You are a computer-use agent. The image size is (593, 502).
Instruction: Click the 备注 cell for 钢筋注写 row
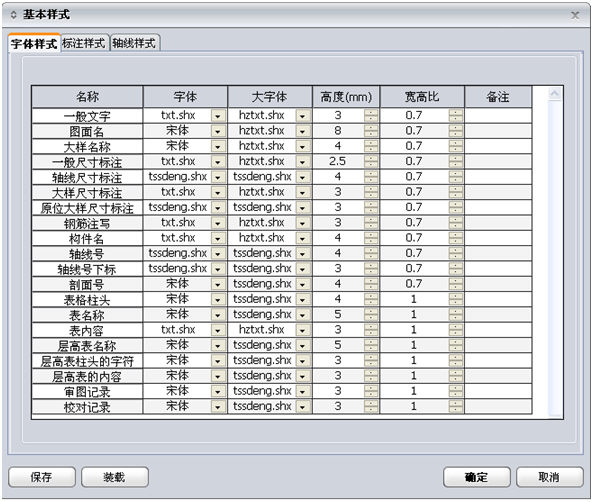point(498,223)
